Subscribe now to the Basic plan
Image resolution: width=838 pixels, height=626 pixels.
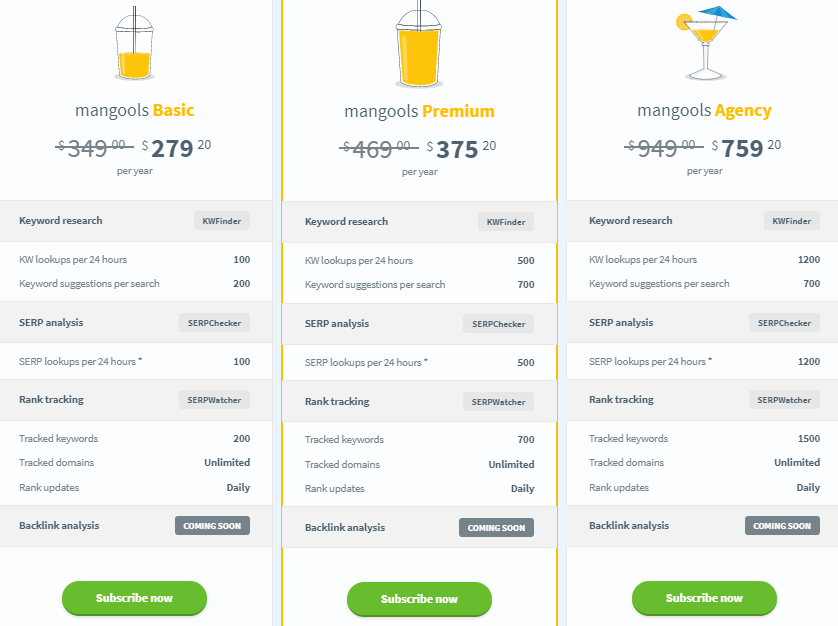point(134,598)
